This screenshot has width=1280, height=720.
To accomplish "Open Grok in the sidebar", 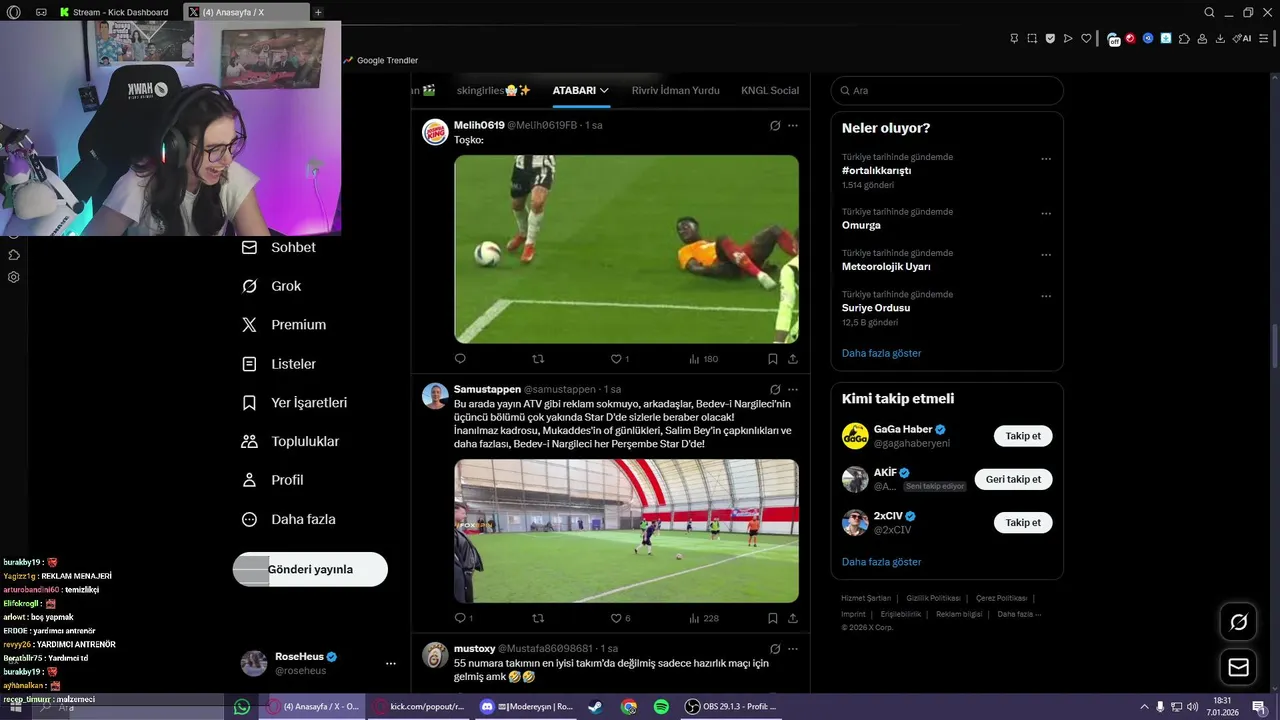I will (271, 286).
